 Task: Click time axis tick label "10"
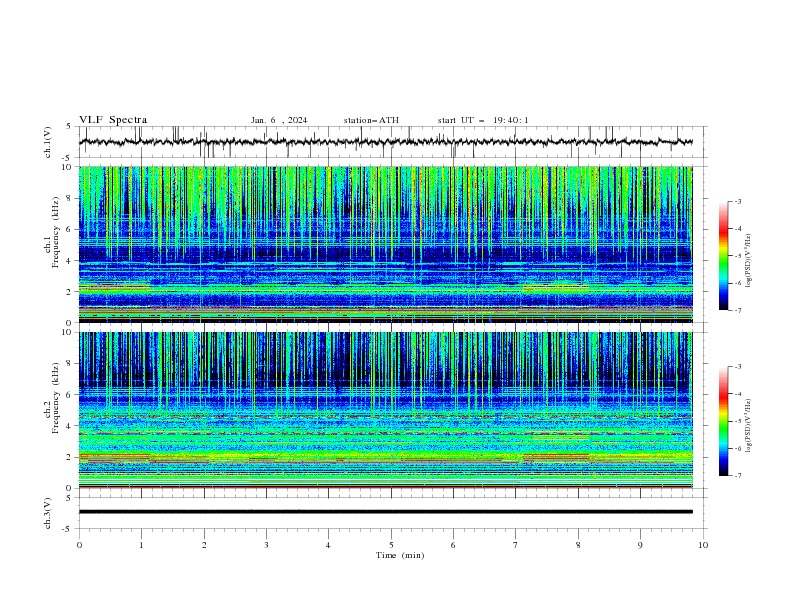coord(703,545)
